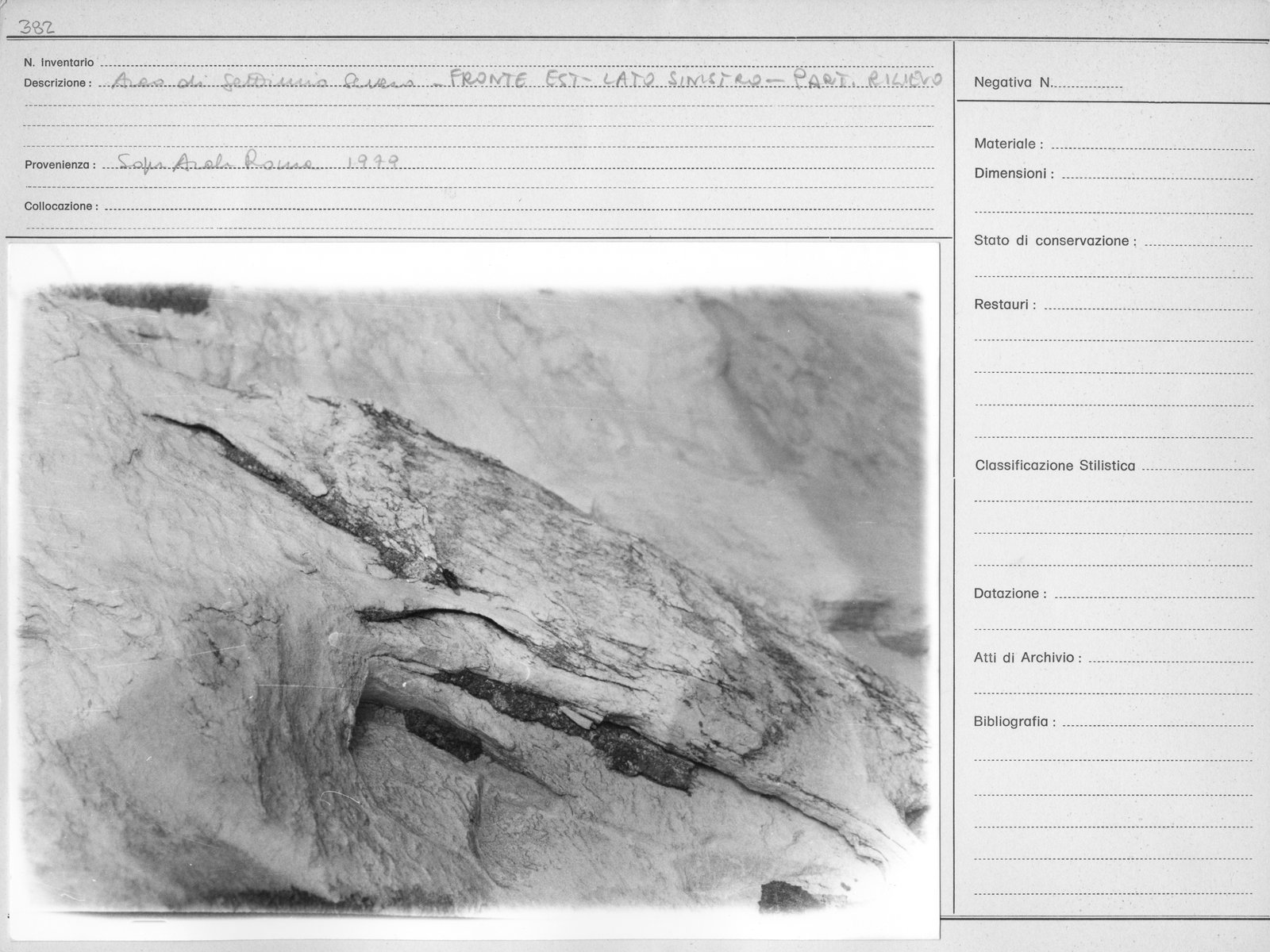Image resolution: width=1270 pixels, height=952 pixels.
Task: Click the Descrizione label
Action: tap(57, 83)
